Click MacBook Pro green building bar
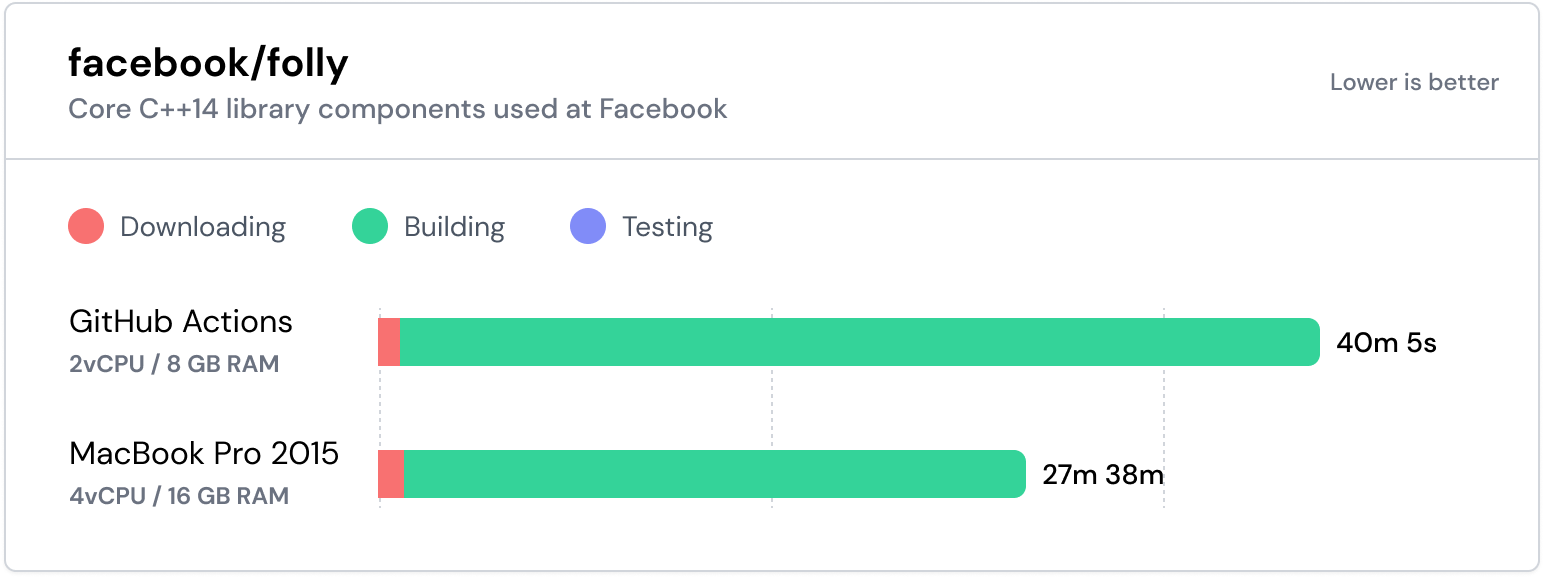1544x578 pixels. (715, 474)
